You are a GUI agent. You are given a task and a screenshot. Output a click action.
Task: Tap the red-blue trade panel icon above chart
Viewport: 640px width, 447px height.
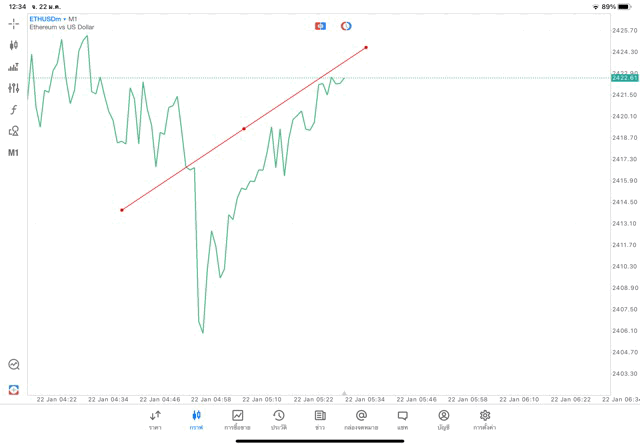320,26
